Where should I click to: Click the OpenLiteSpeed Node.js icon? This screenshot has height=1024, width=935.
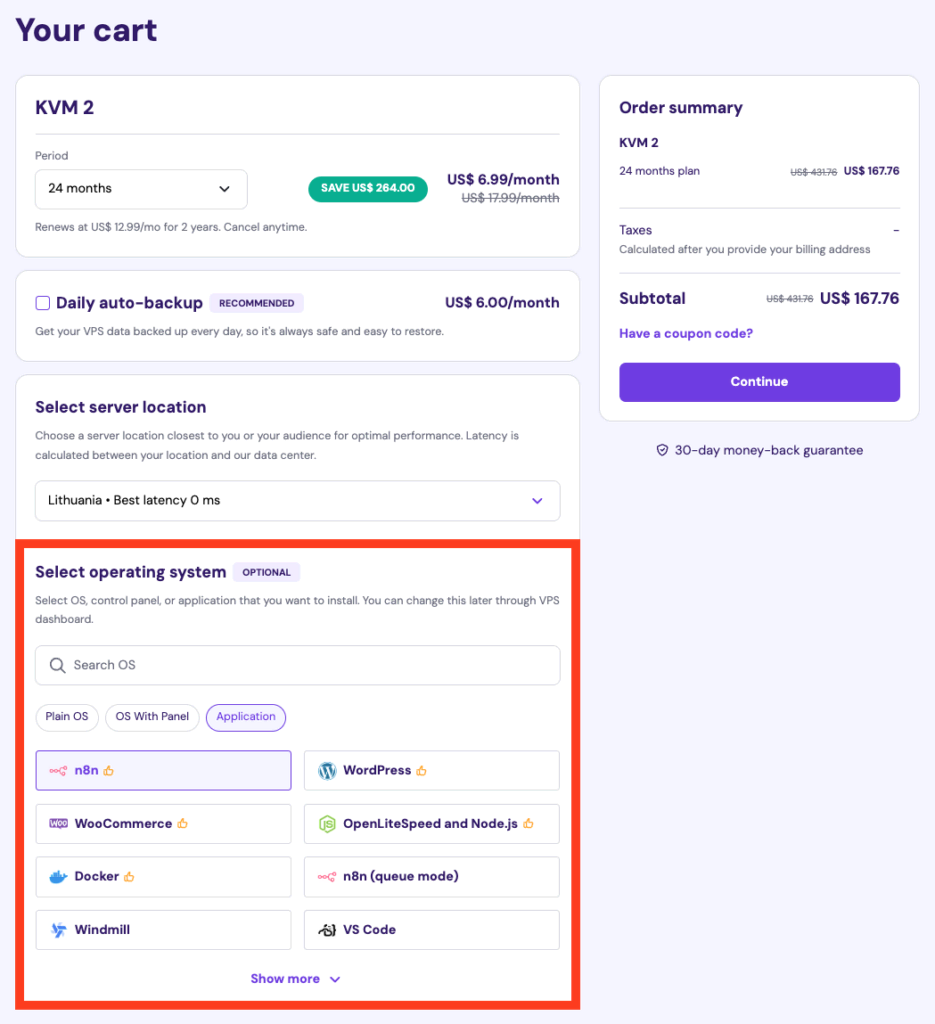pyautogui.click(x=327, y=824)
